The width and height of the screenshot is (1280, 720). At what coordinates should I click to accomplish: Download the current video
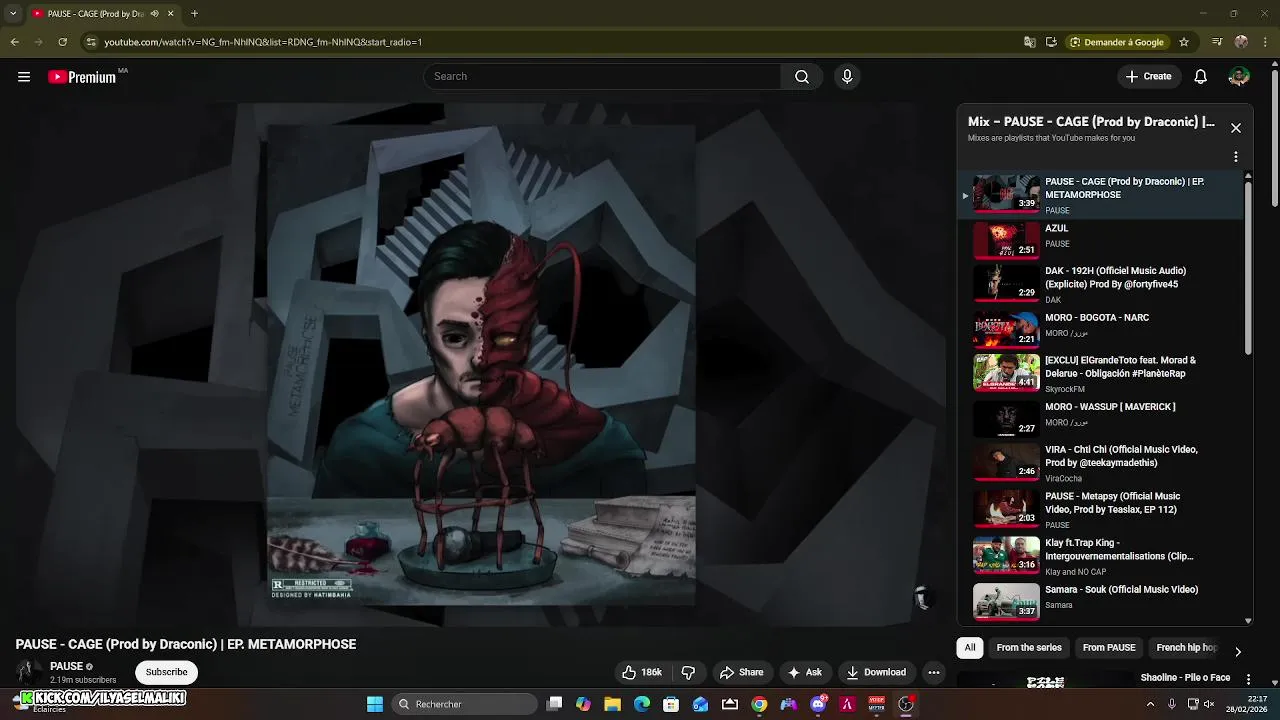click(x=876, y=673)
